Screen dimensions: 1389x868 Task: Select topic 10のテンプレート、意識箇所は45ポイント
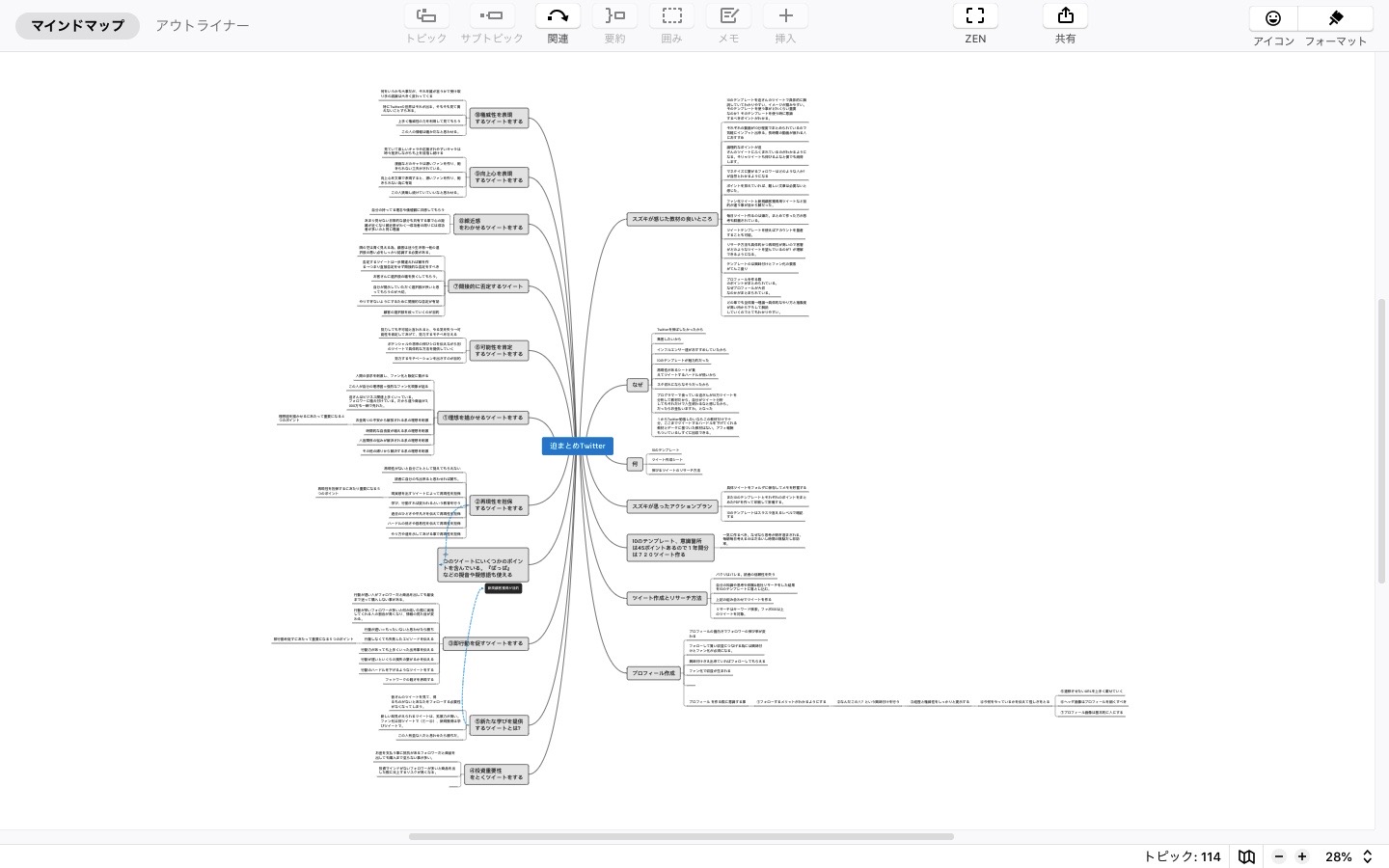click(670, 548)
